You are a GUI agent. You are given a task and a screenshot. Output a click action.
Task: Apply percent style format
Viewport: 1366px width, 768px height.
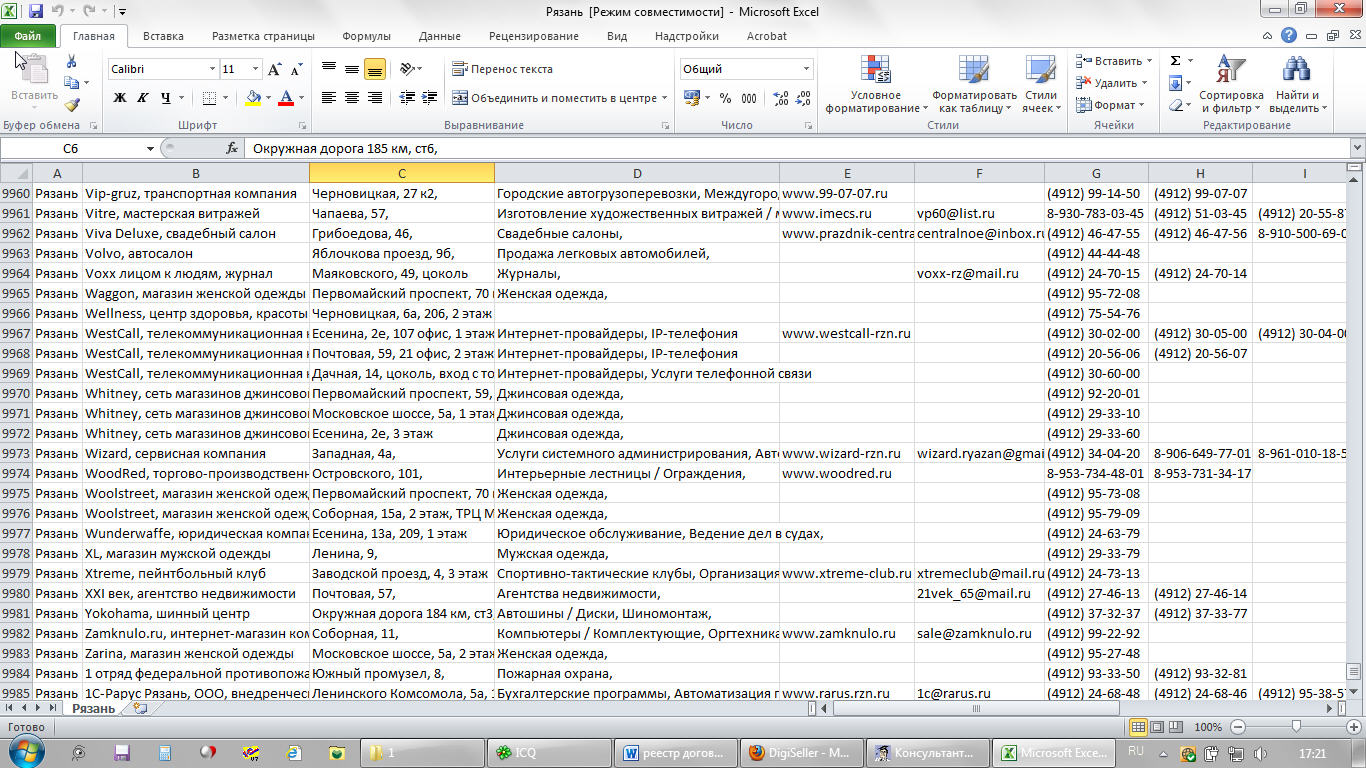[725, 98]
